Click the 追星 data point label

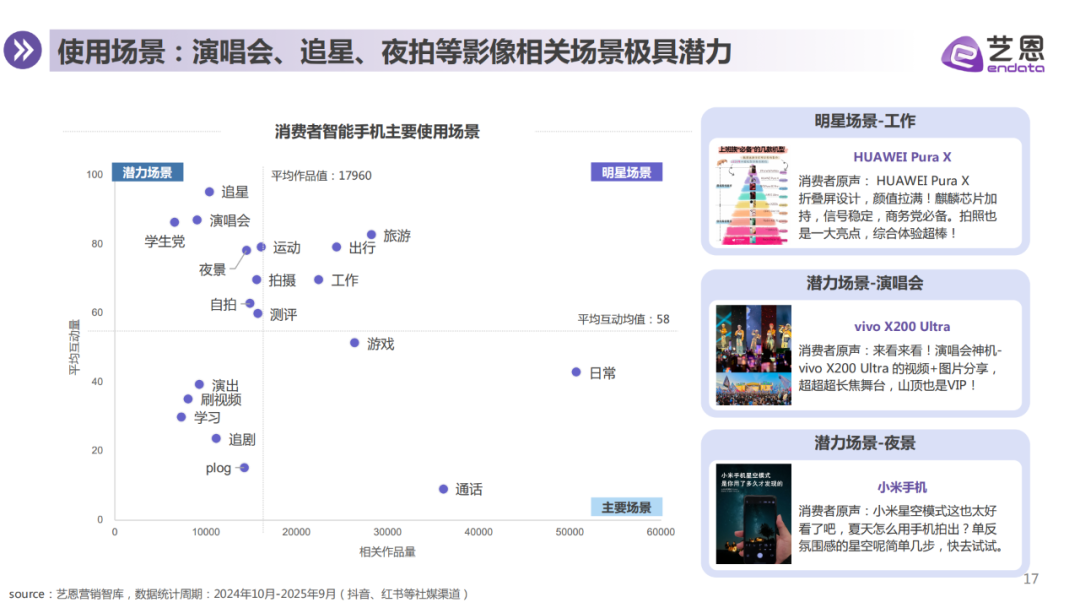(235, 192)
